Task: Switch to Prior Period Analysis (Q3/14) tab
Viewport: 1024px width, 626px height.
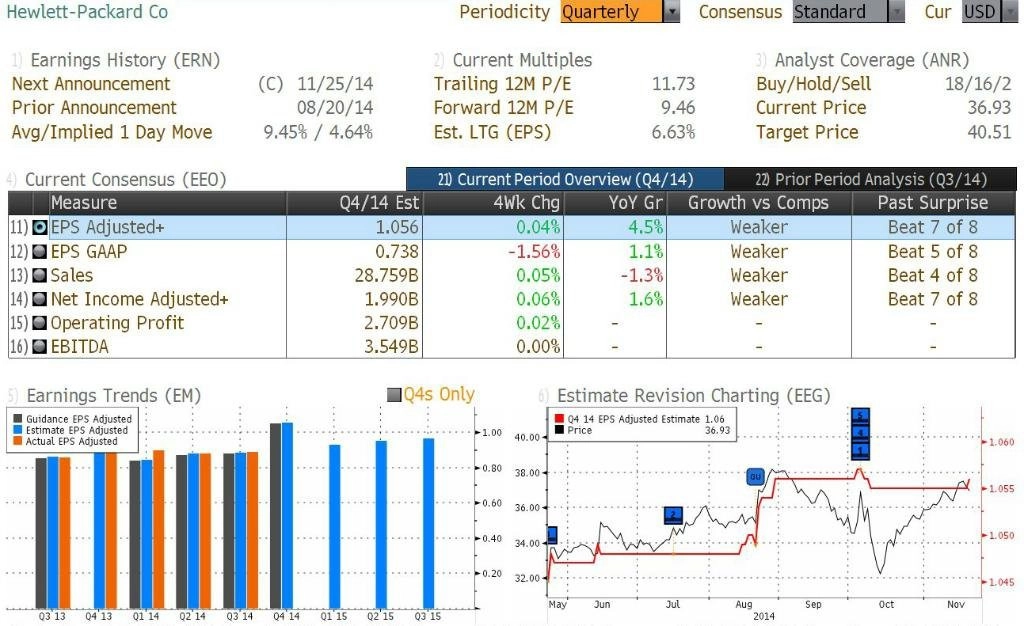Action: [x=871, y=180]
